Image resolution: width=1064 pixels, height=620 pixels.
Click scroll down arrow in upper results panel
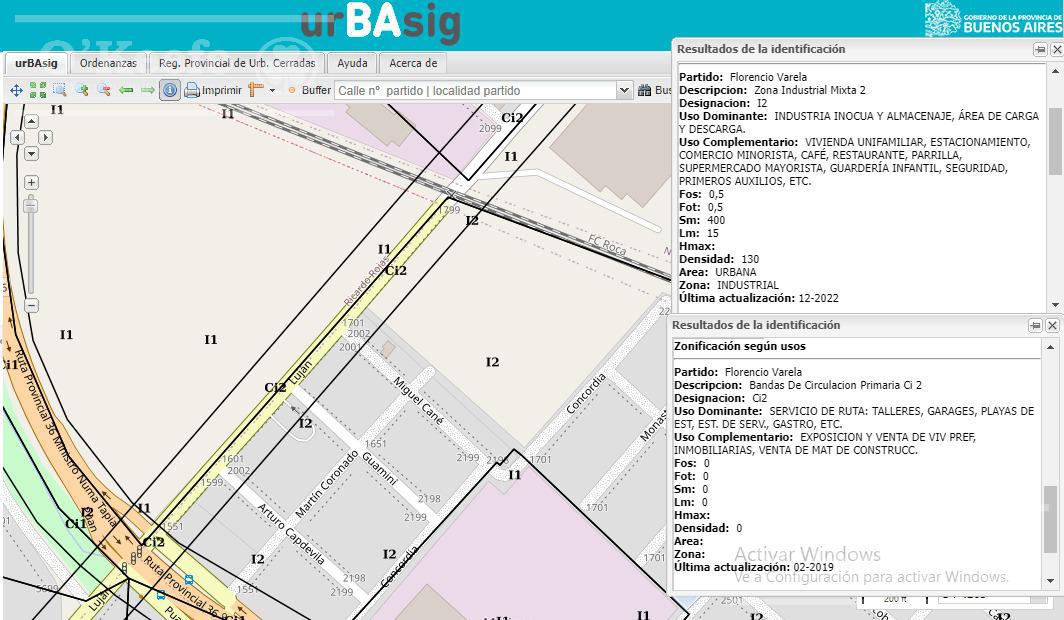[1055, 305]
